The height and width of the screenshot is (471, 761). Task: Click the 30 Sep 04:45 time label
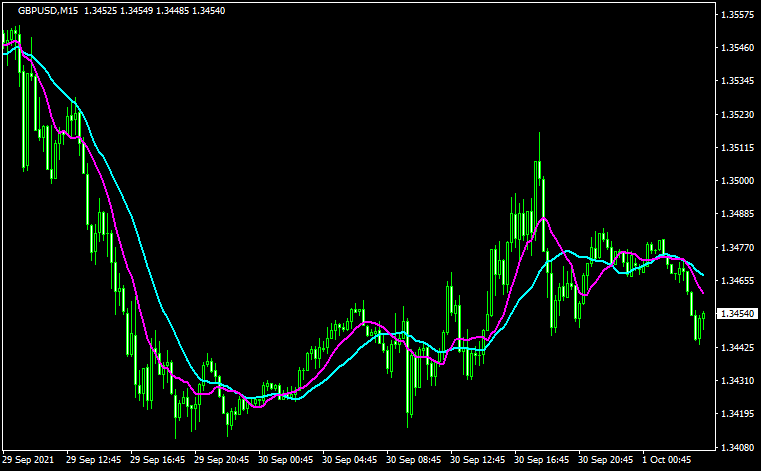(x=349, y=459)
